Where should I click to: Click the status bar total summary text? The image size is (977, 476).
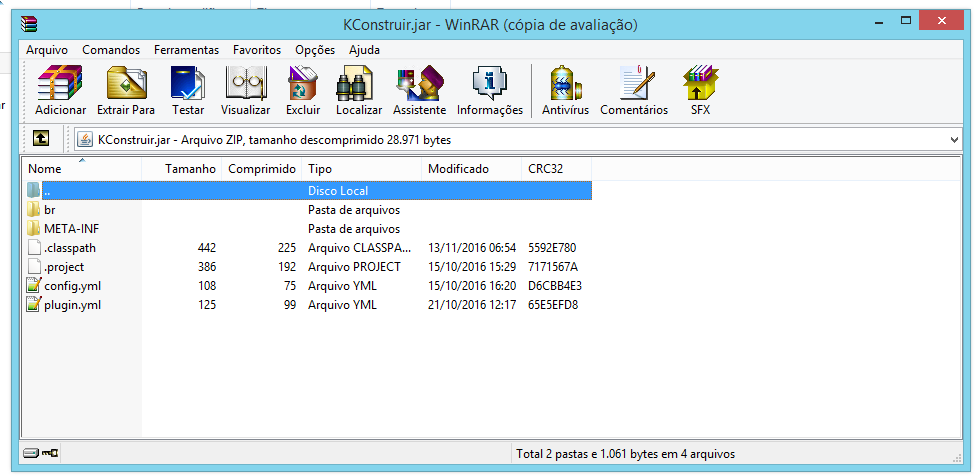pos(626,454)
